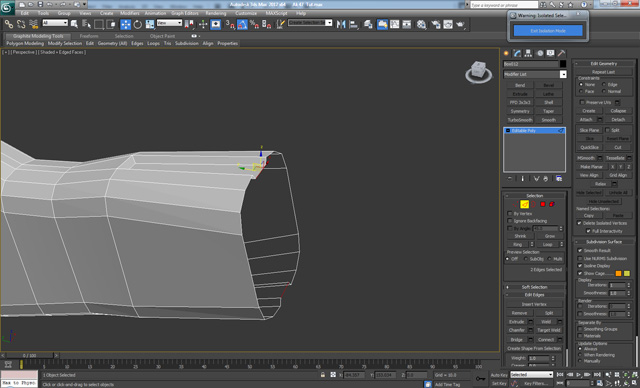Open the Create panel tab icon
The width and height of the screenshot is (640, 388).
(x=507, y=53)
